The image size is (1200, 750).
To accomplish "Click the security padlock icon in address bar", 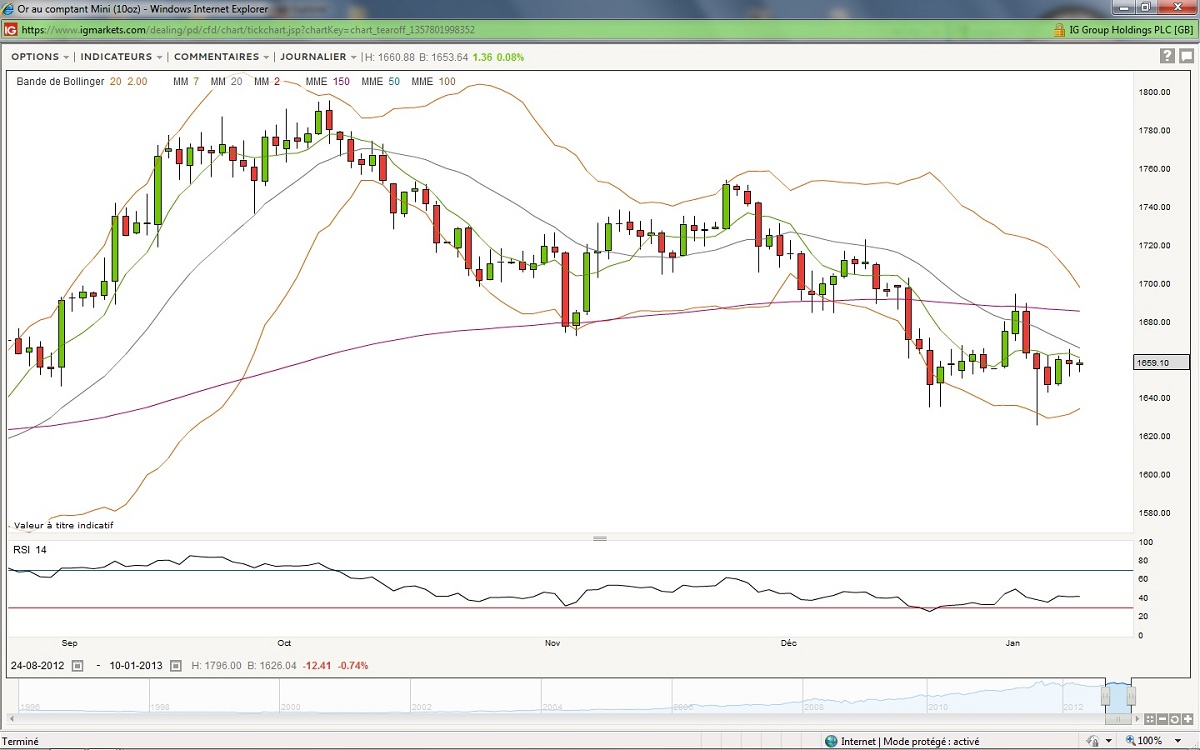I will (1059, 31).
